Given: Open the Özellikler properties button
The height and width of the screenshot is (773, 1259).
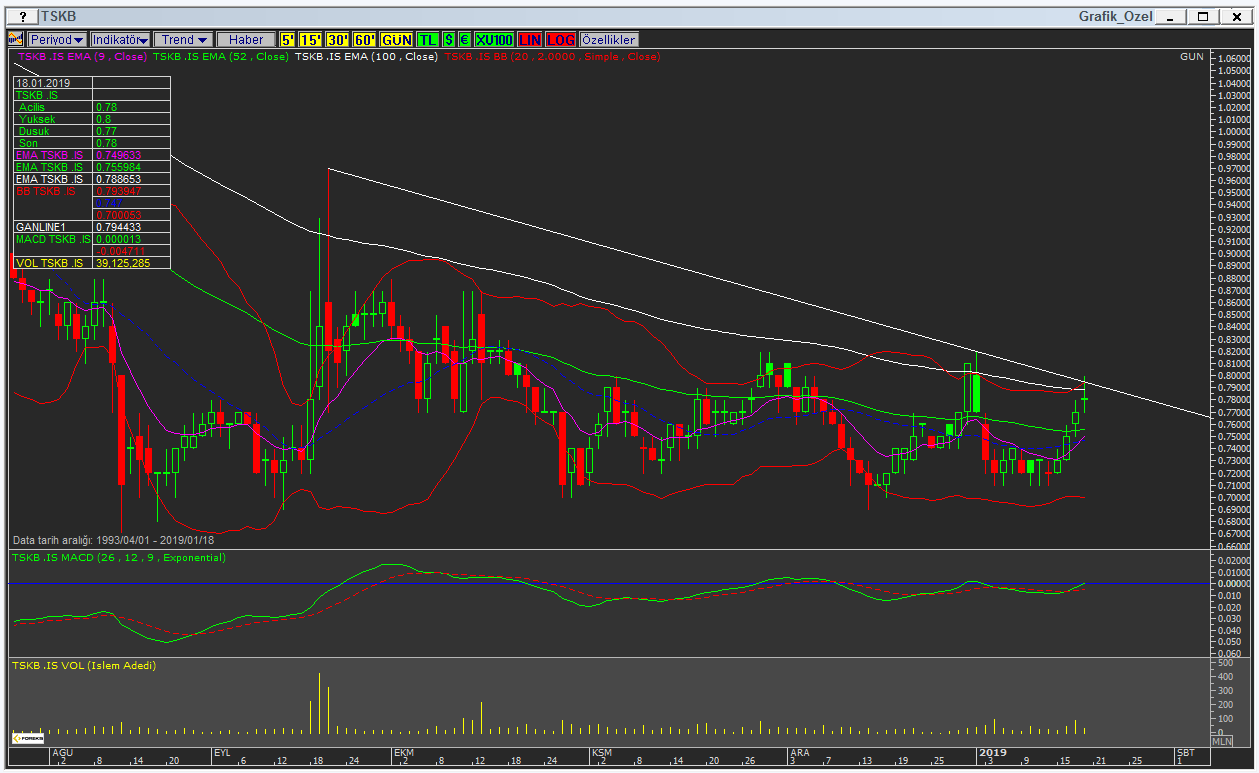Looking at the screenshot, I should [608, 39].
